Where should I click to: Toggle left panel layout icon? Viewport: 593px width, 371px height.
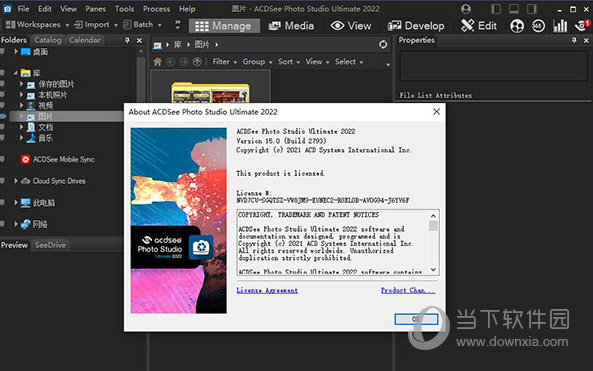click(x=496, y=9)
